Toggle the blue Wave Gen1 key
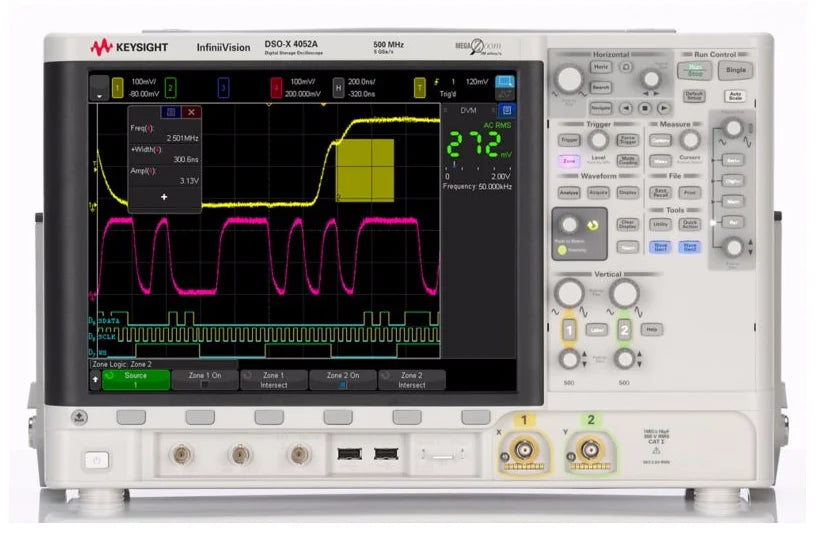This screenshot has height=539, width=831. click(660, 247)
